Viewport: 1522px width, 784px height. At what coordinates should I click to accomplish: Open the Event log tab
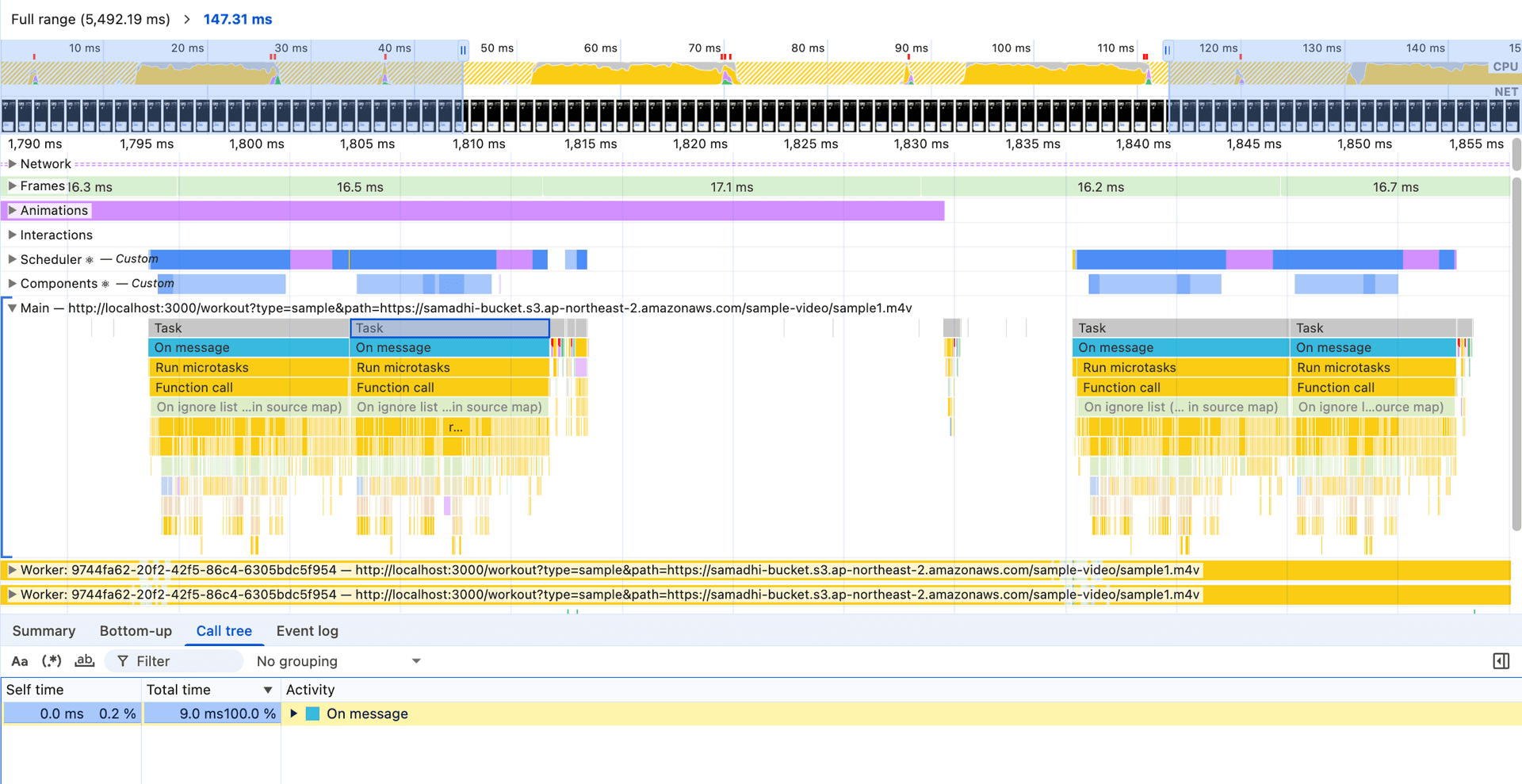(307, 631)
